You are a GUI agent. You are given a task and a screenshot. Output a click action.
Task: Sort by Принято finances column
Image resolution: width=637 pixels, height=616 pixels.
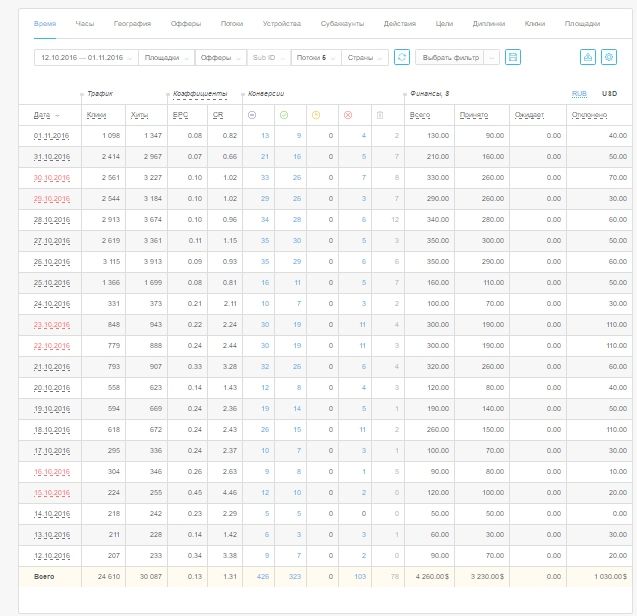473,115
